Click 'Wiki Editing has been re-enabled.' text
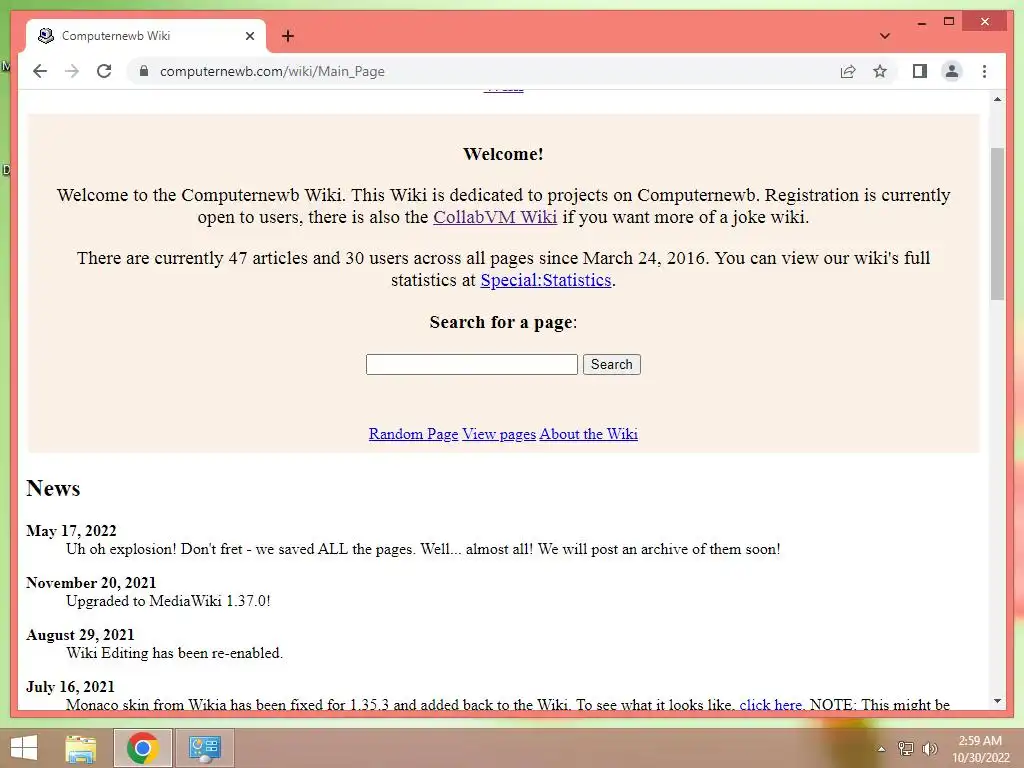 174,653
